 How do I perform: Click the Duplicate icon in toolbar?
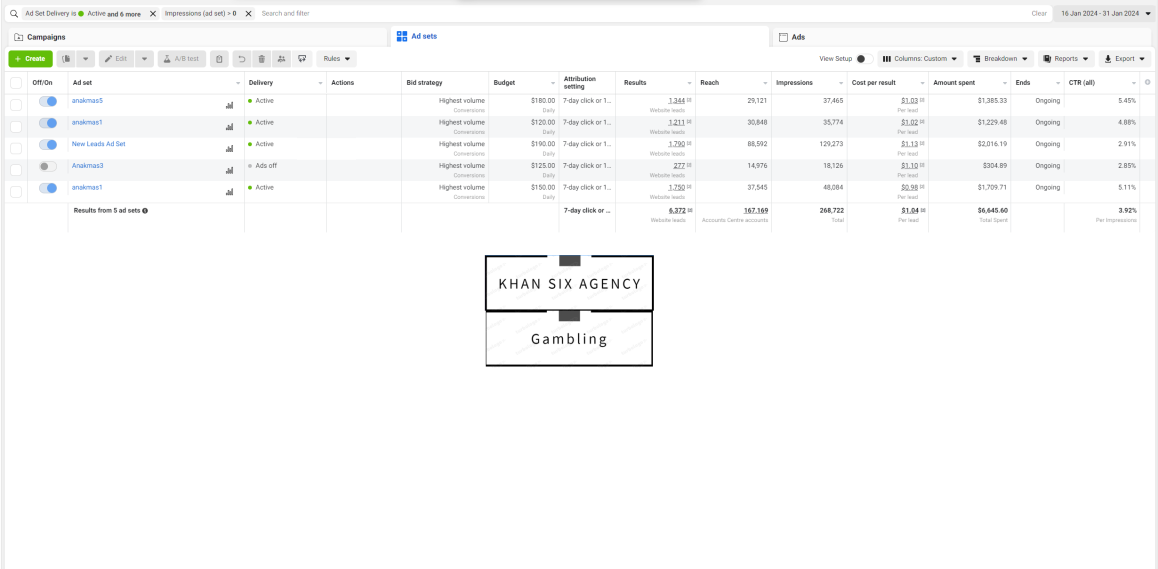[x=66, y=58]
